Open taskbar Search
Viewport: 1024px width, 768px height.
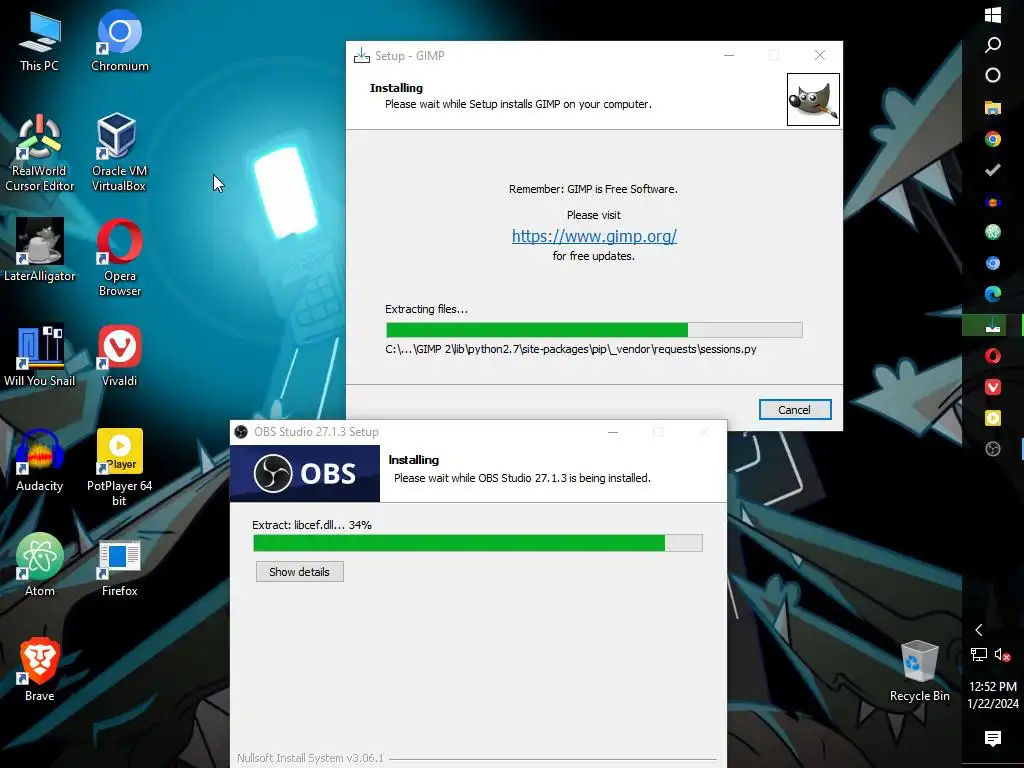coord(993,44)
